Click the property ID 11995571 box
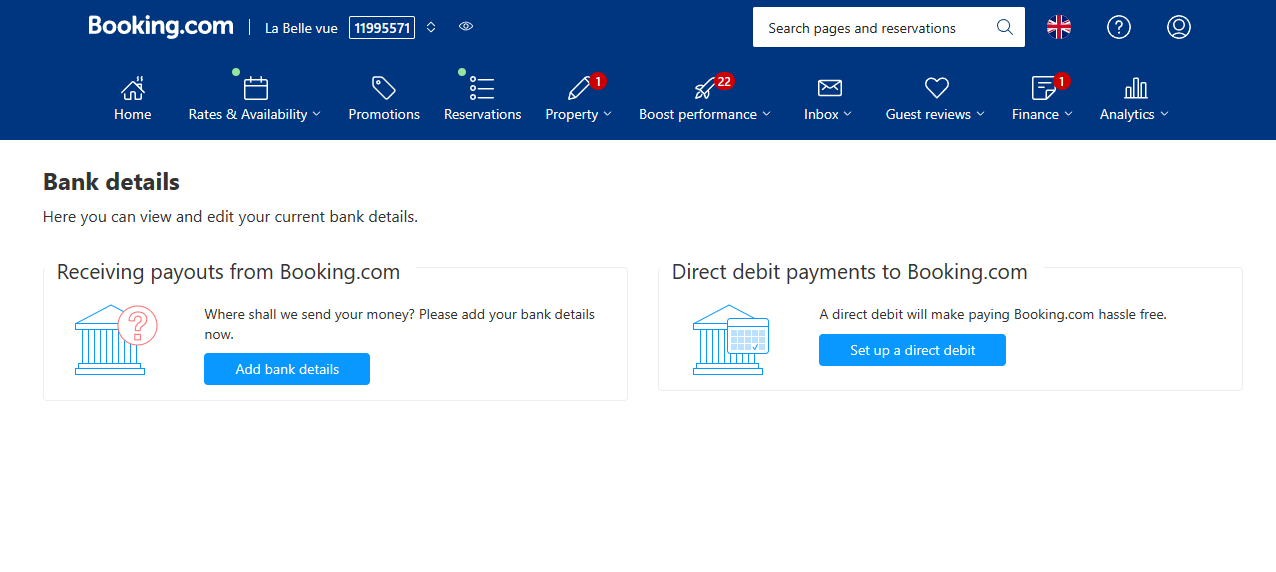 382,28
